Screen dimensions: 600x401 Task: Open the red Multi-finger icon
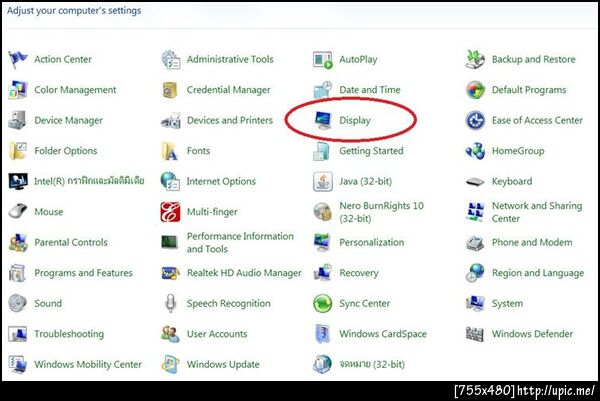170,212
